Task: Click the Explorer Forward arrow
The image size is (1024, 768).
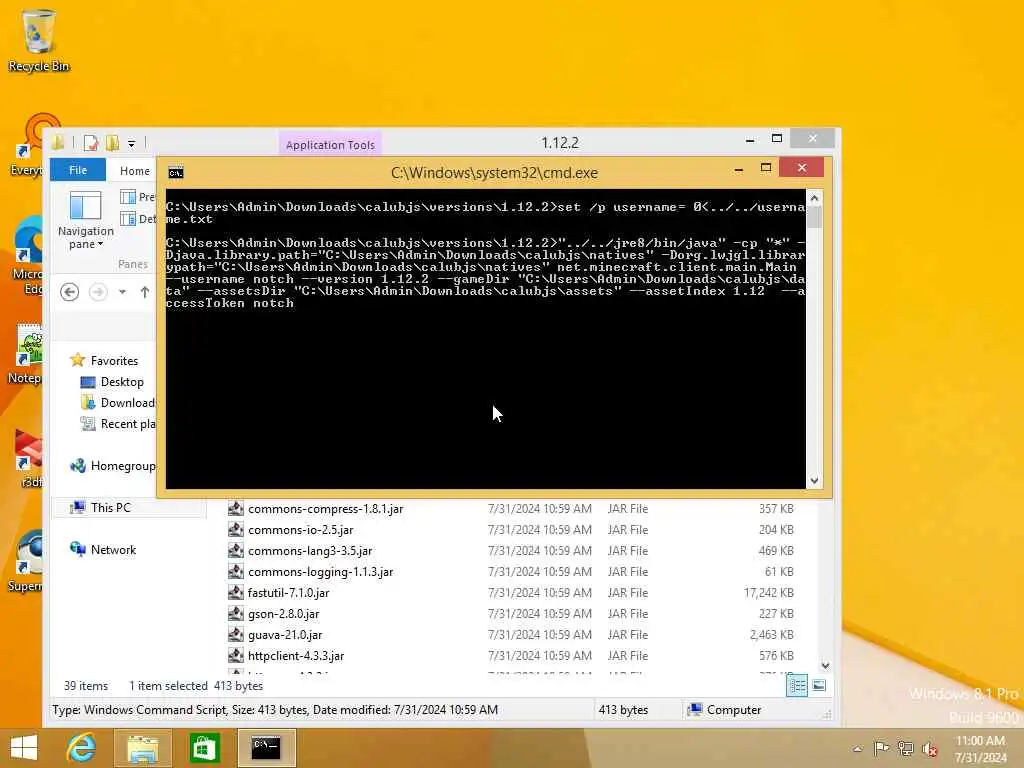Action: point(98,291)
